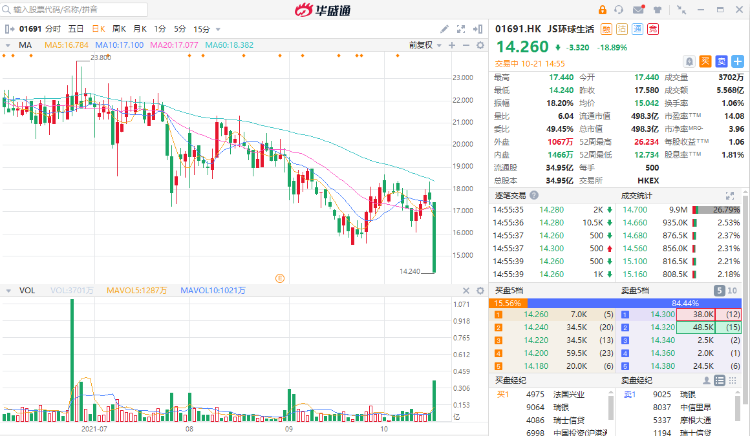Open VOL panel settings gear
Viewport: 750px width, 436px height.
click(480, 290)
